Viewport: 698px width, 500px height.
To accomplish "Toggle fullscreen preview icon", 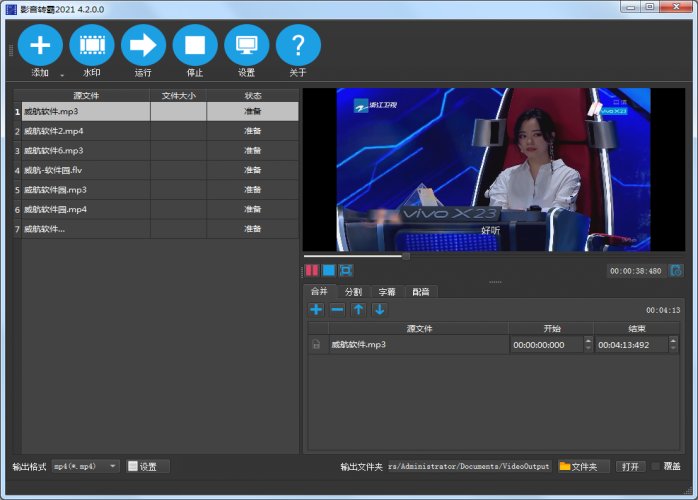I will click(346, 270).
